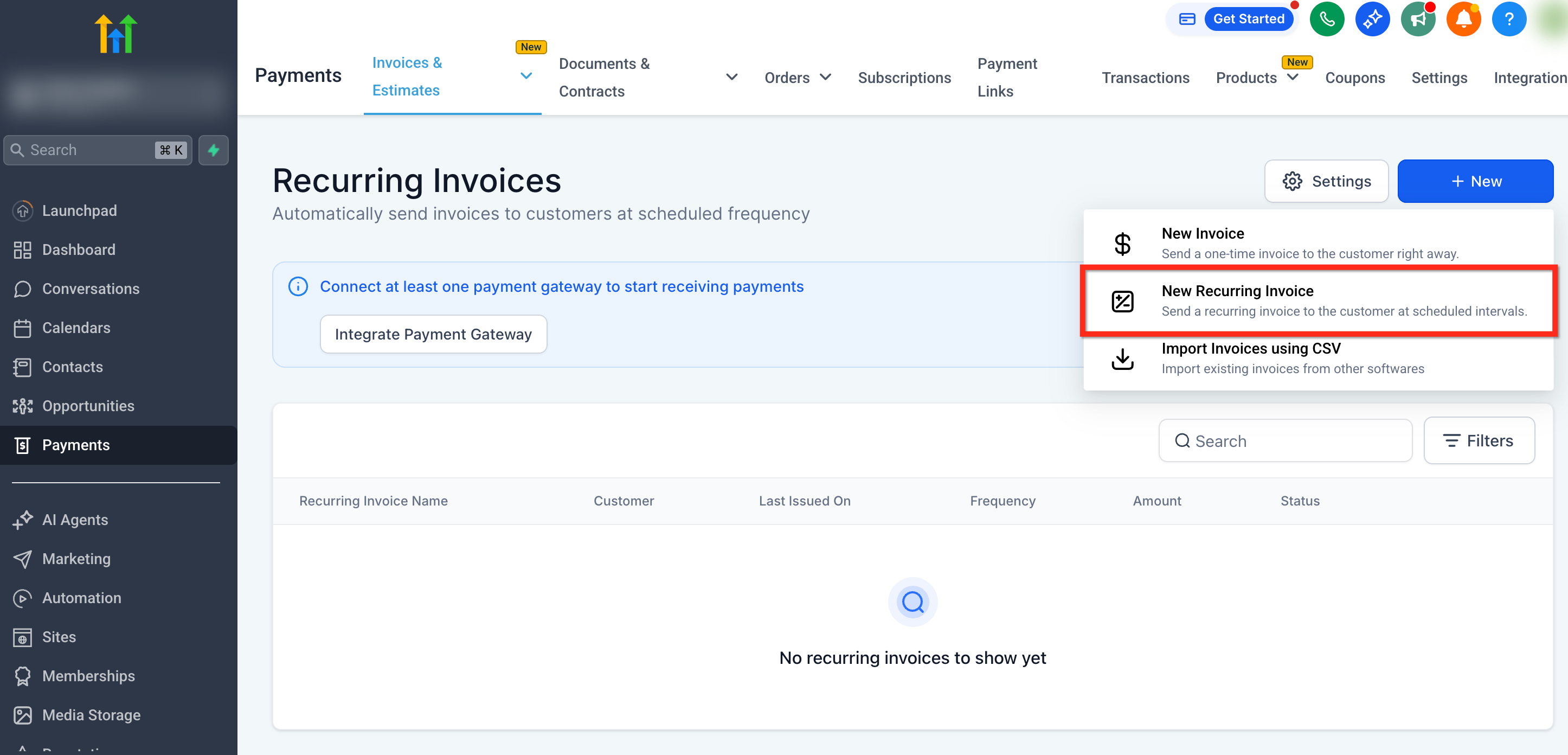This screenshot has height=755, width=1568.
Task: Expand the Documents & Contracts chevron
Action: point(731,78)
